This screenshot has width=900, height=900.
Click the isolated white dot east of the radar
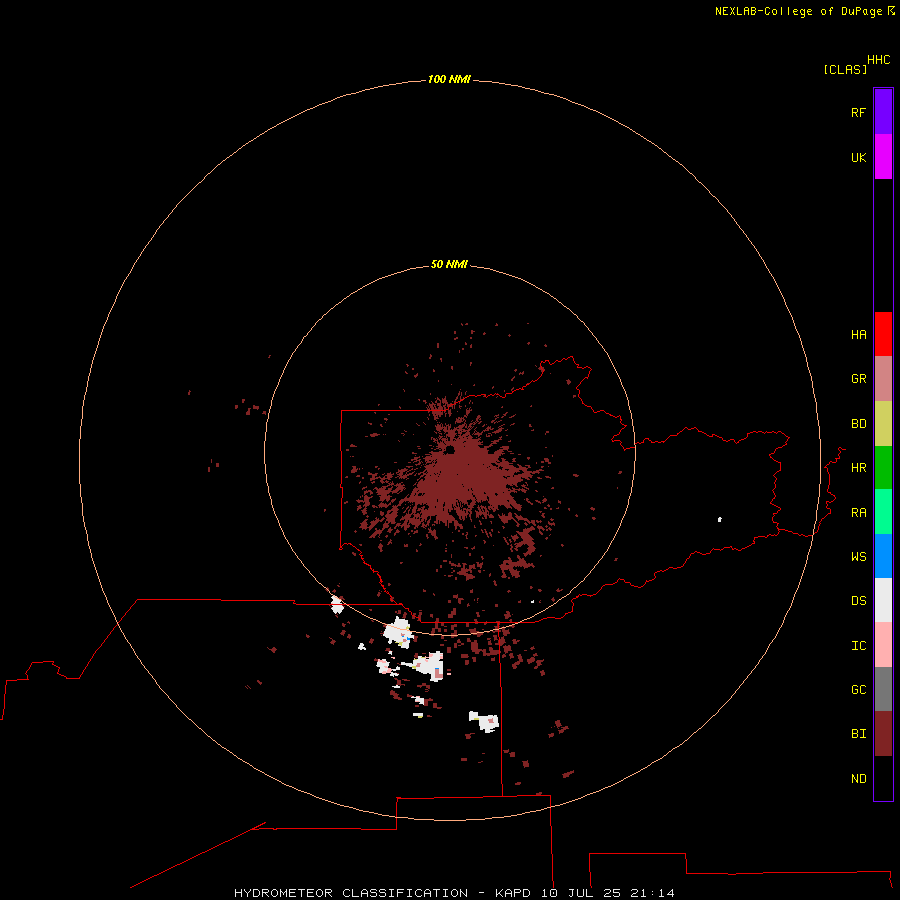[720, 519]
